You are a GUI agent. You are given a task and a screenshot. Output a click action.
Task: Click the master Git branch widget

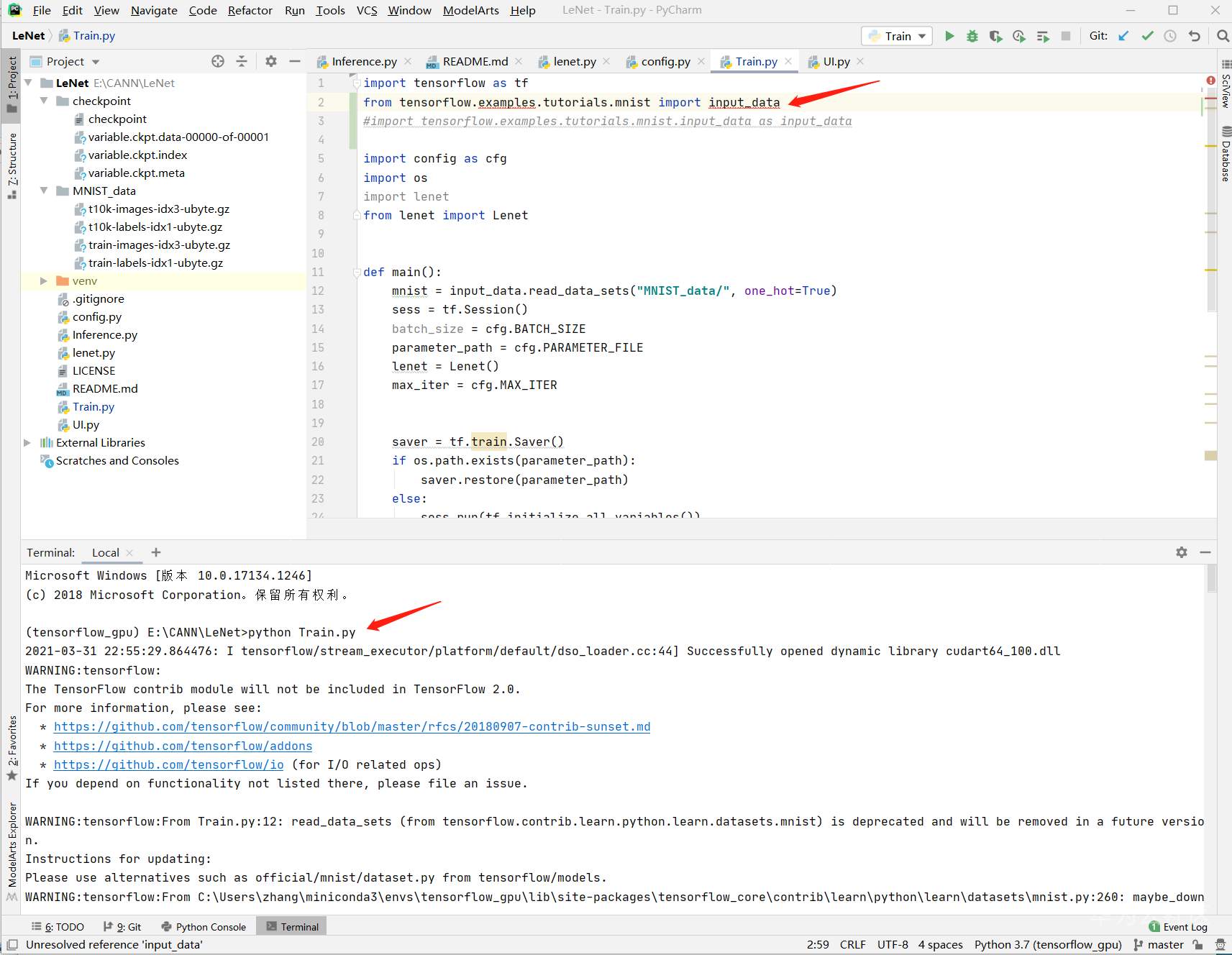pyautogui.click(x=1159, y=945)
